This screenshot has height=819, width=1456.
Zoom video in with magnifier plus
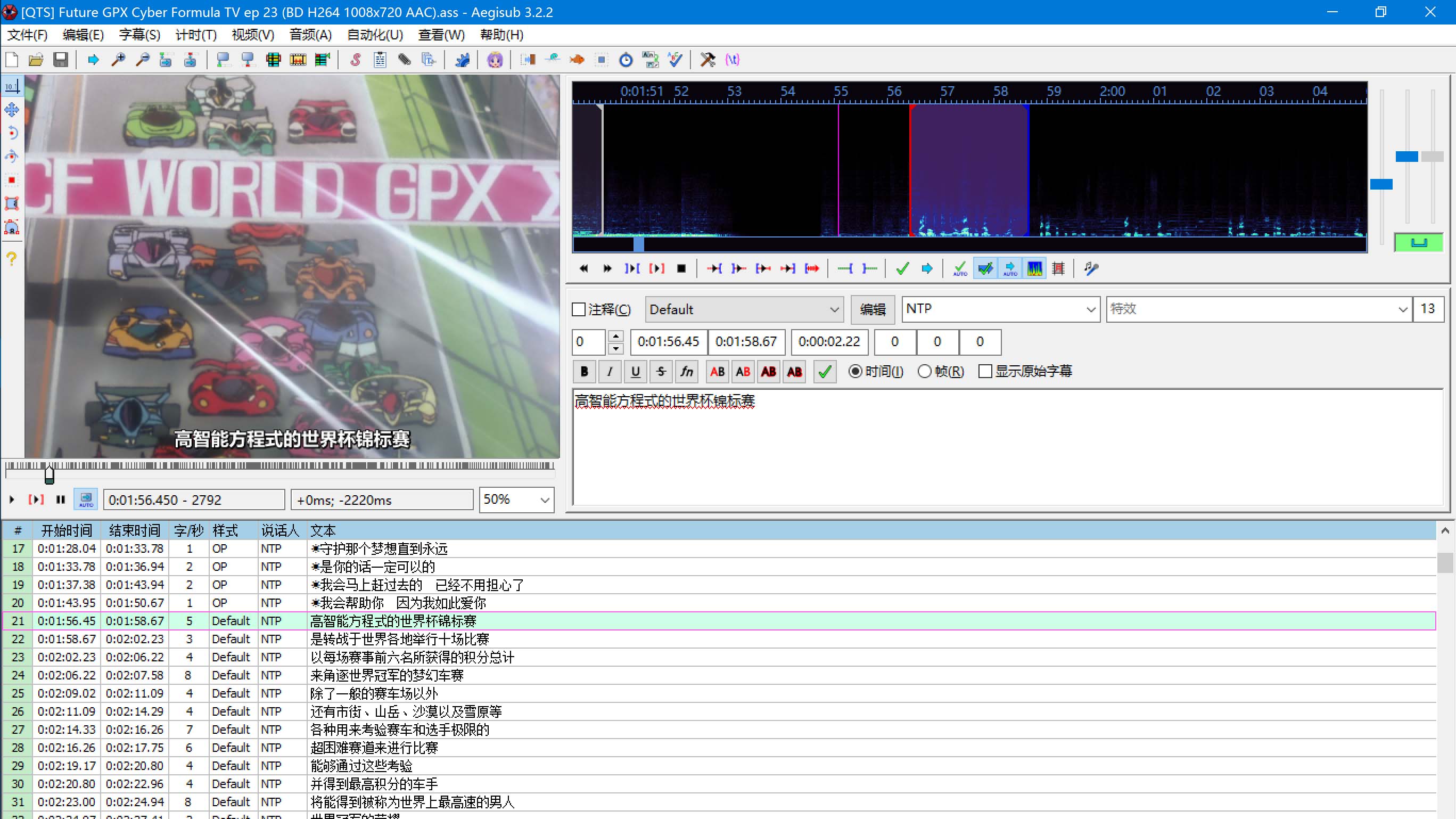[x=118, y=59]
